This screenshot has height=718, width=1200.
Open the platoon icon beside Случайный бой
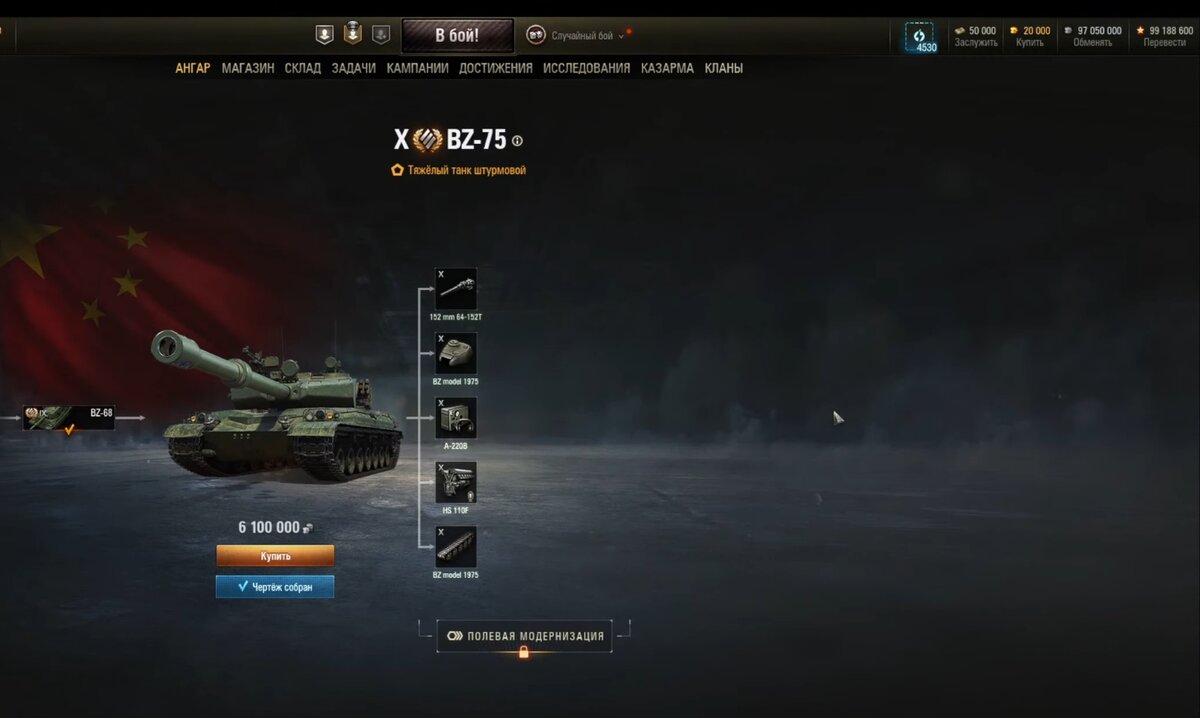pos(536,35)
